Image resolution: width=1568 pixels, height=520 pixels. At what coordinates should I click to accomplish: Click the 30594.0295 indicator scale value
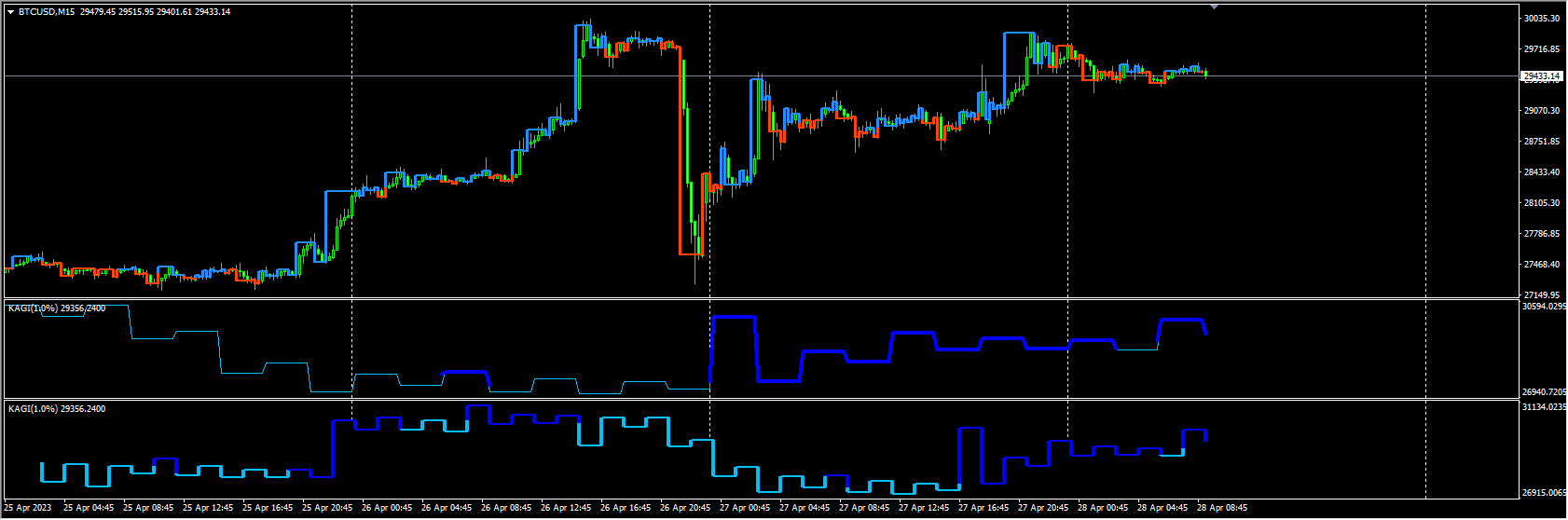1544,307
